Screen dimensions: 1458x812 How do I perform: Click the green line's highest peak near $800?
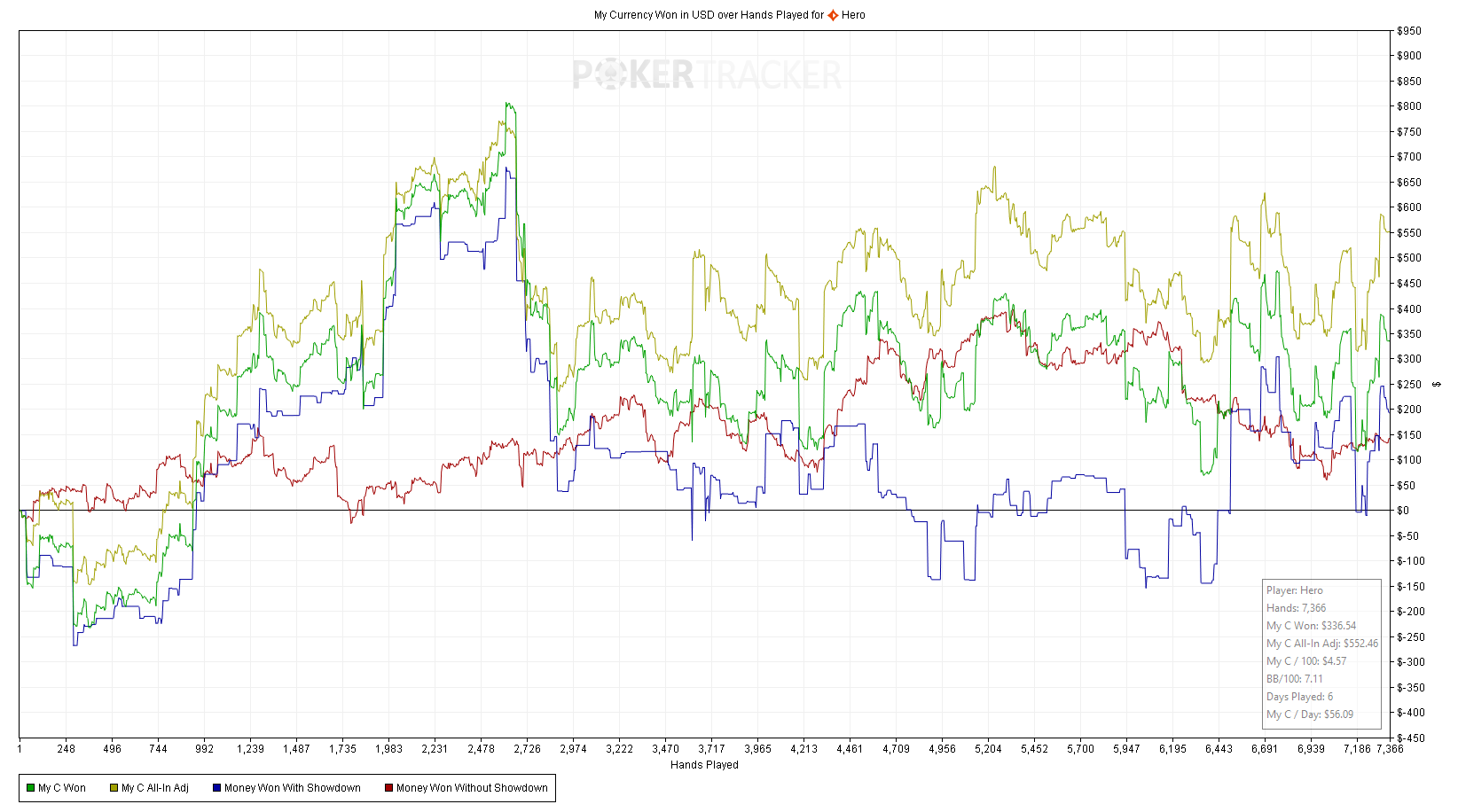(x=507, y=103)
